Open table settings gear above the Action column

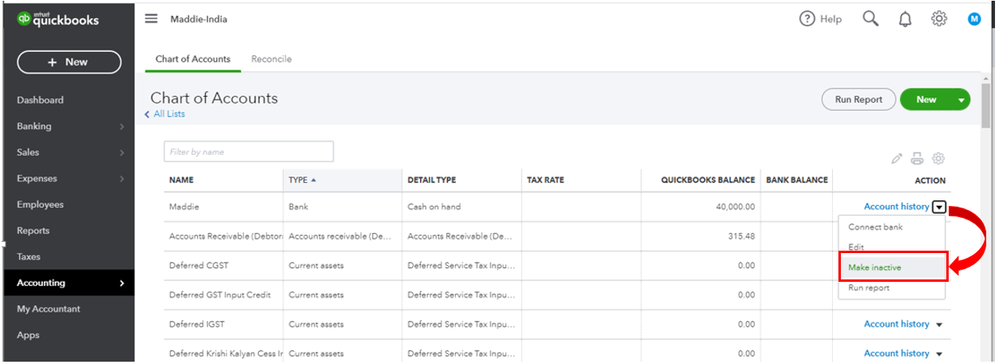pyautogui.click(x=938, y=158)
